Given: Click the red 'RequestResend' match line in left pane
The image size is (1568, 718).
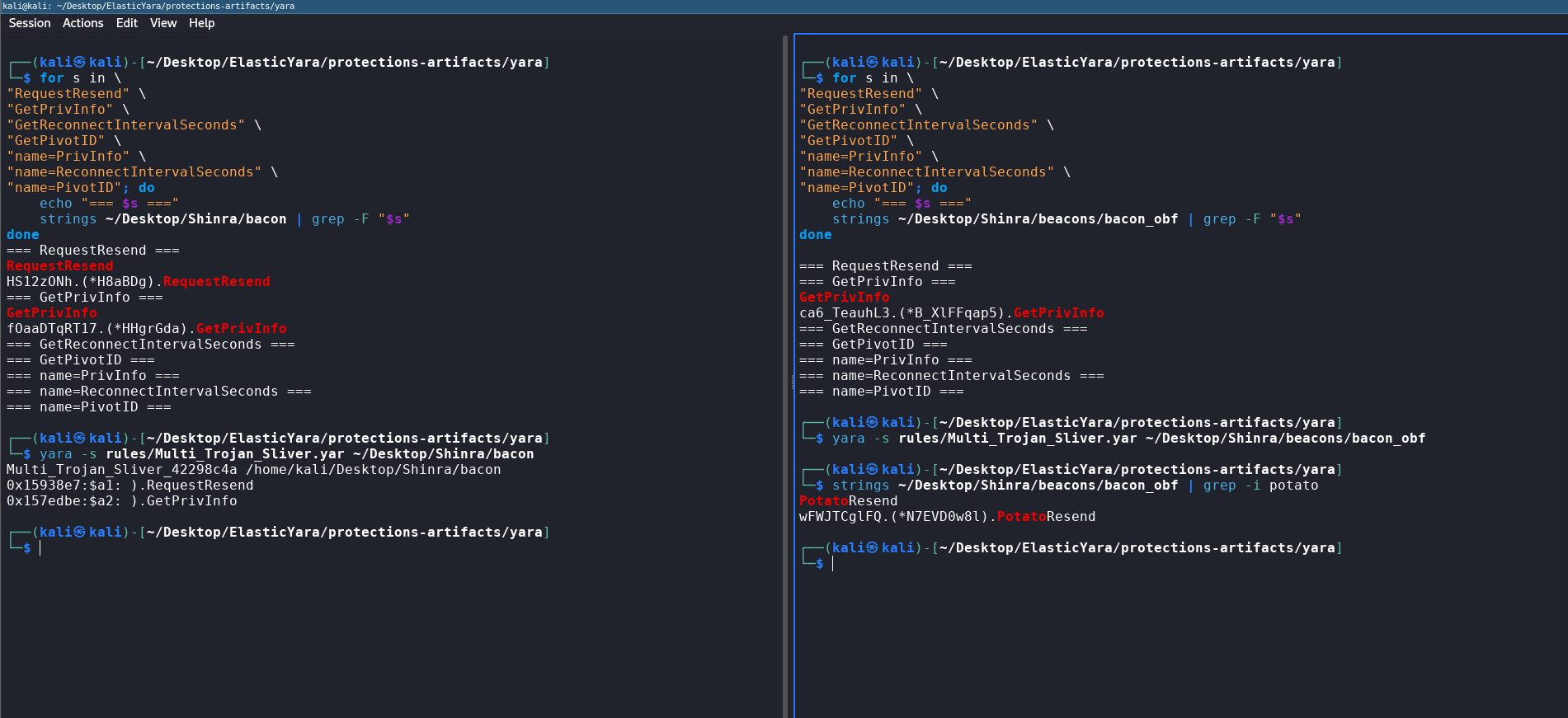Looking at the screenshot, I should tap(60, 266).
